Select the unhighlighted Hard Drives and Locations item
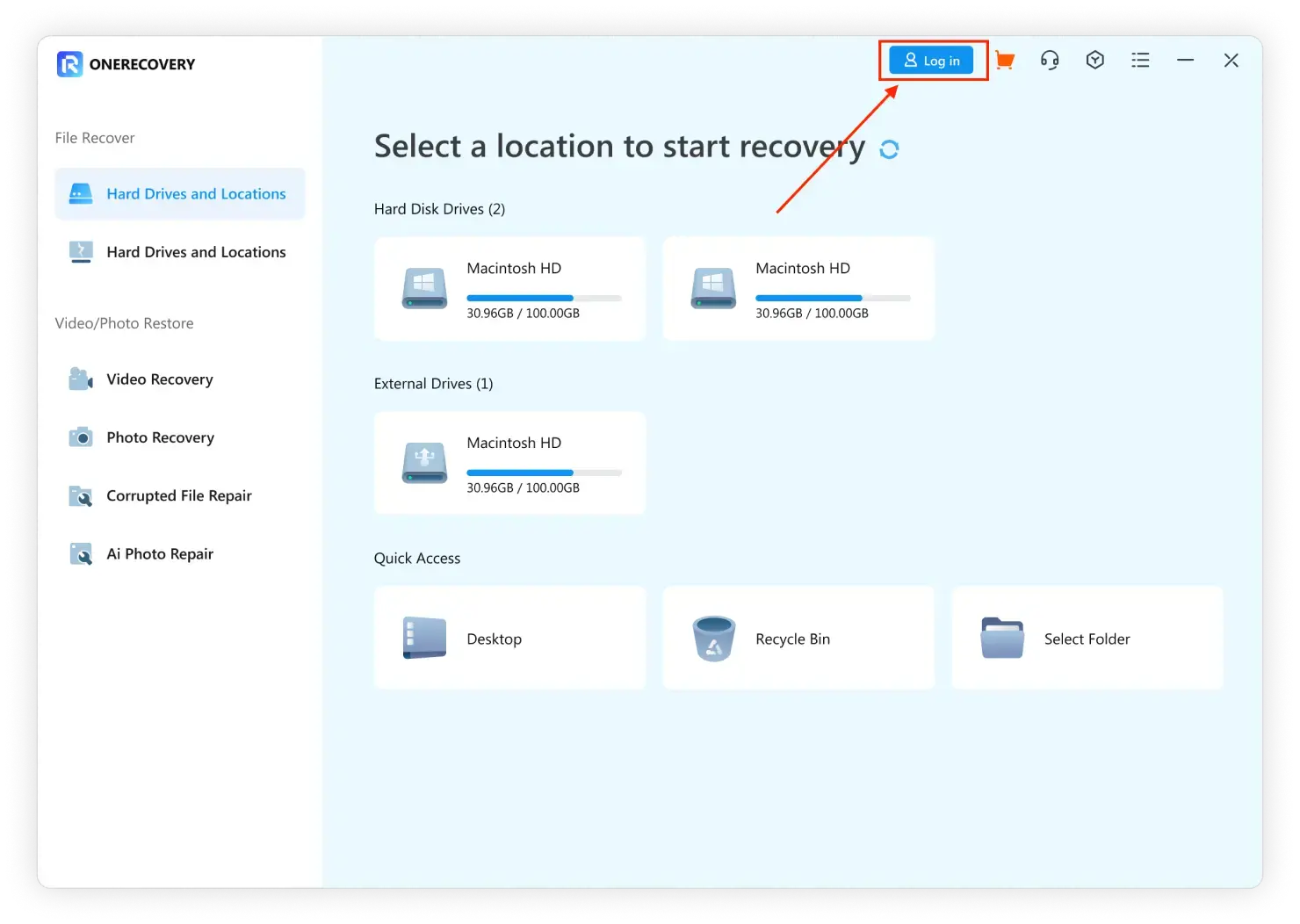Viewport: 1300px width, 924px height. point(180,252)
